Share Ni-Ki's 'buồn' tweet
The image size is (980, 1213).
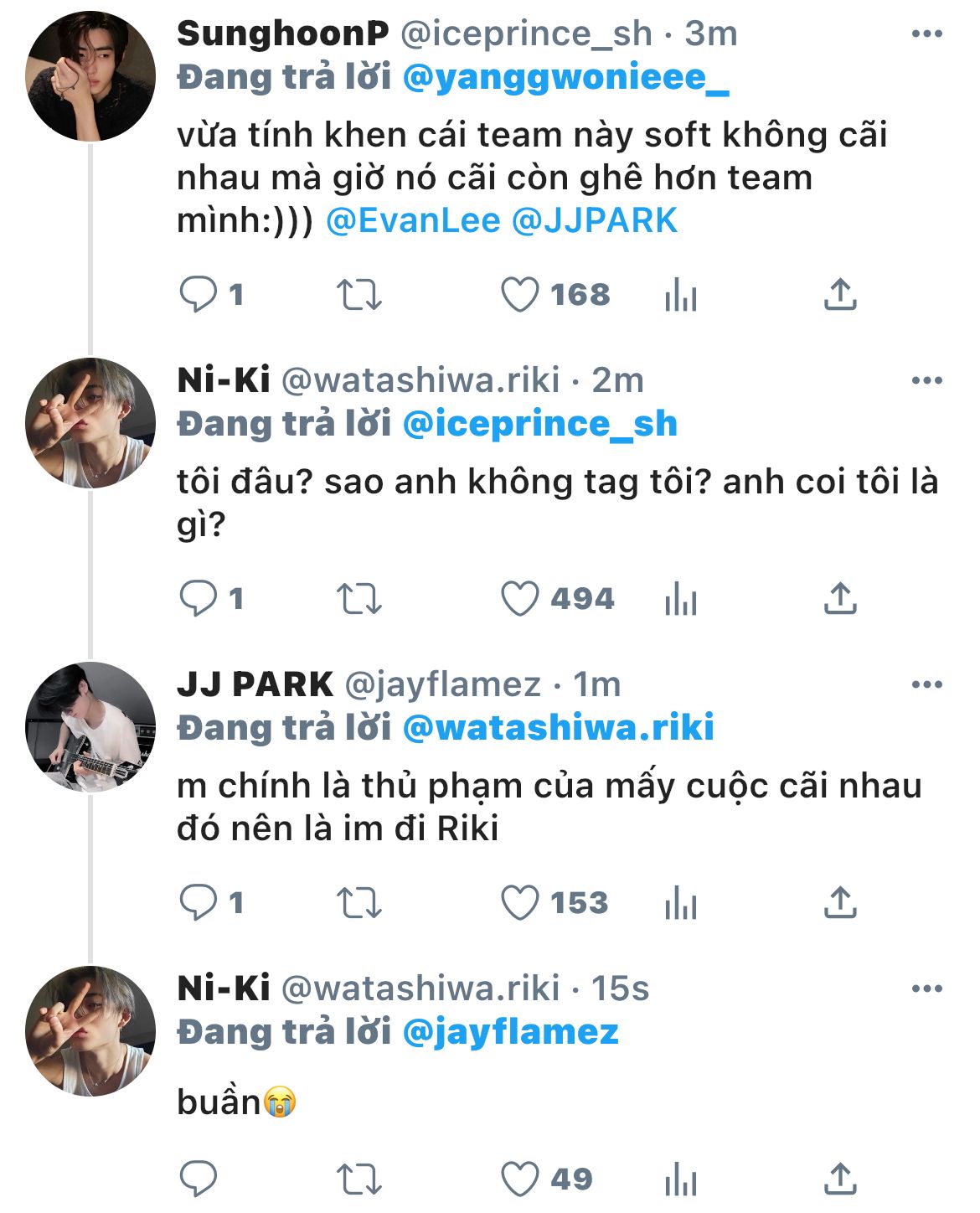pos(840,1179)
